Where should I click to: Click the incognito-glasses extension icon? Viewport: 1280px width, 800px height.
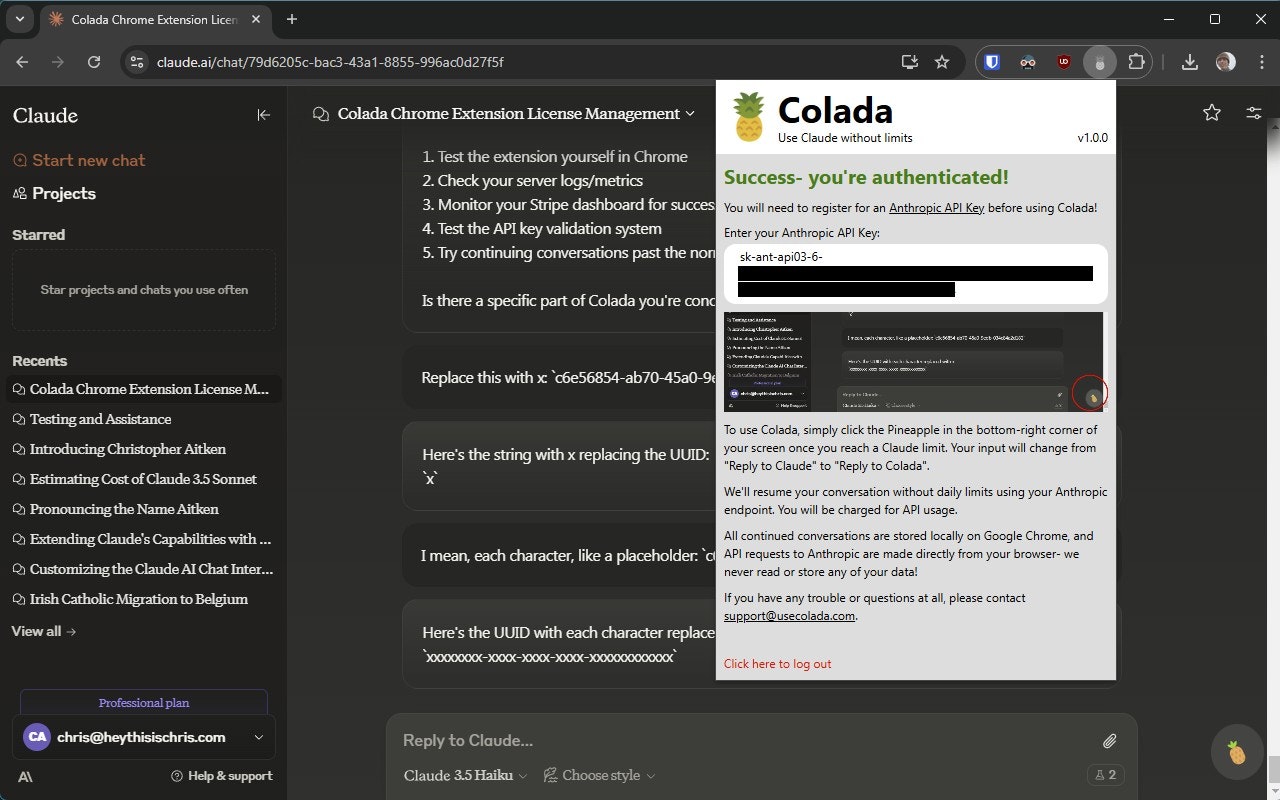point(1028,62)
